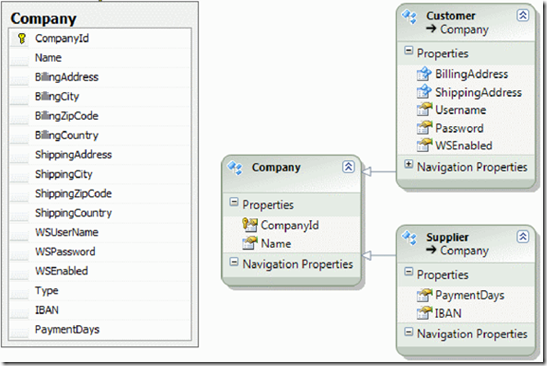Click the complex property icon beside ShippingAddress in Customer
547x366 pixels.
tap(424, 92)
